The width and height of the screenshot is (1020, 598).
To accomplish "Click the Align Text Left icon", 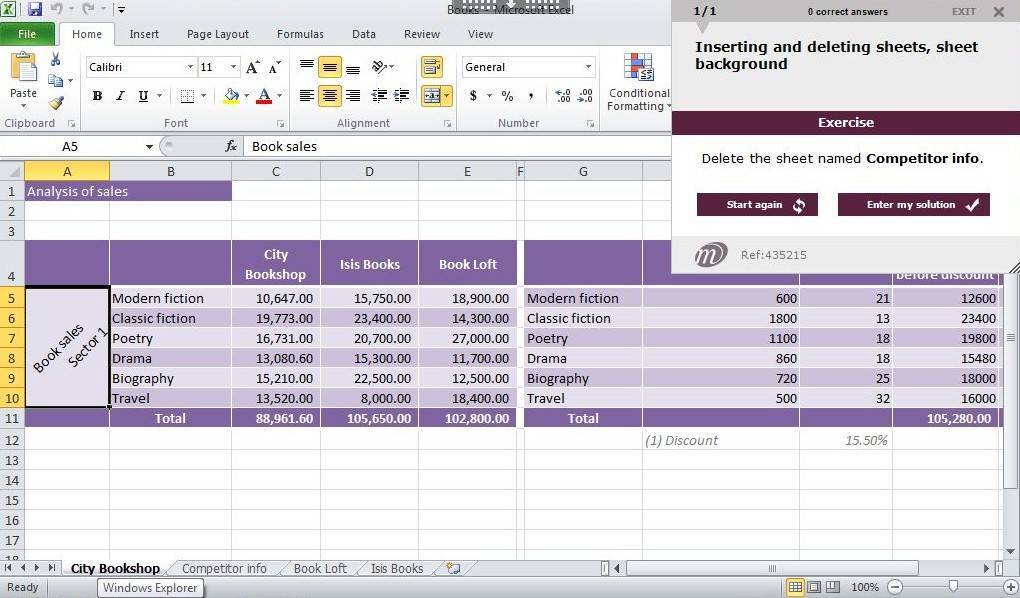I will (x=306, y=96).
